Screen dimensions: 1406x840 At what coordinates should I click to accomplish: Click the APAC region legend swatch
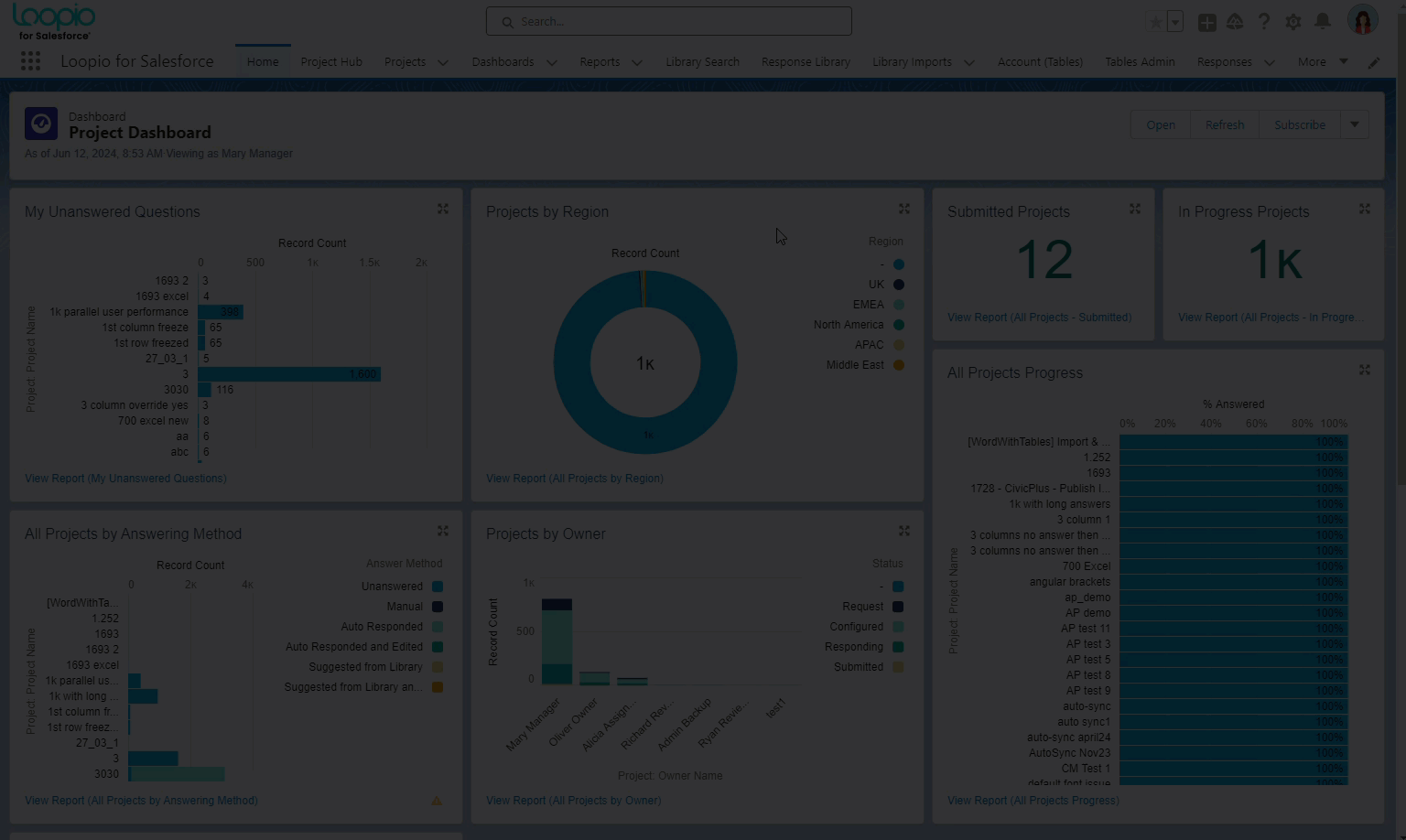tap(899, 345)
